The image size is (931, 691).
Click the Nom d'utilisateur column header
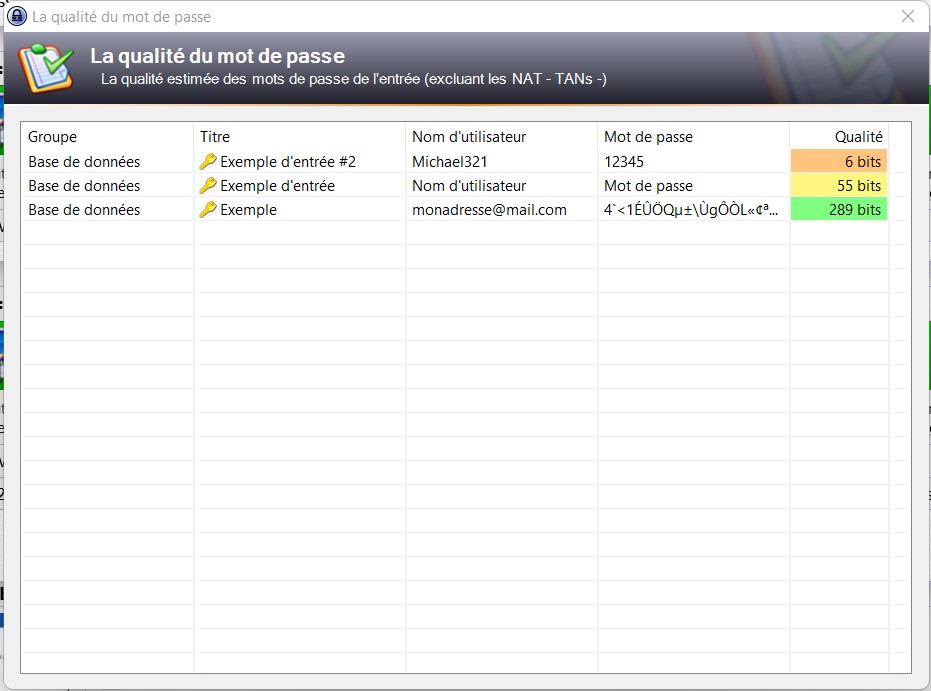click(468, 137)
